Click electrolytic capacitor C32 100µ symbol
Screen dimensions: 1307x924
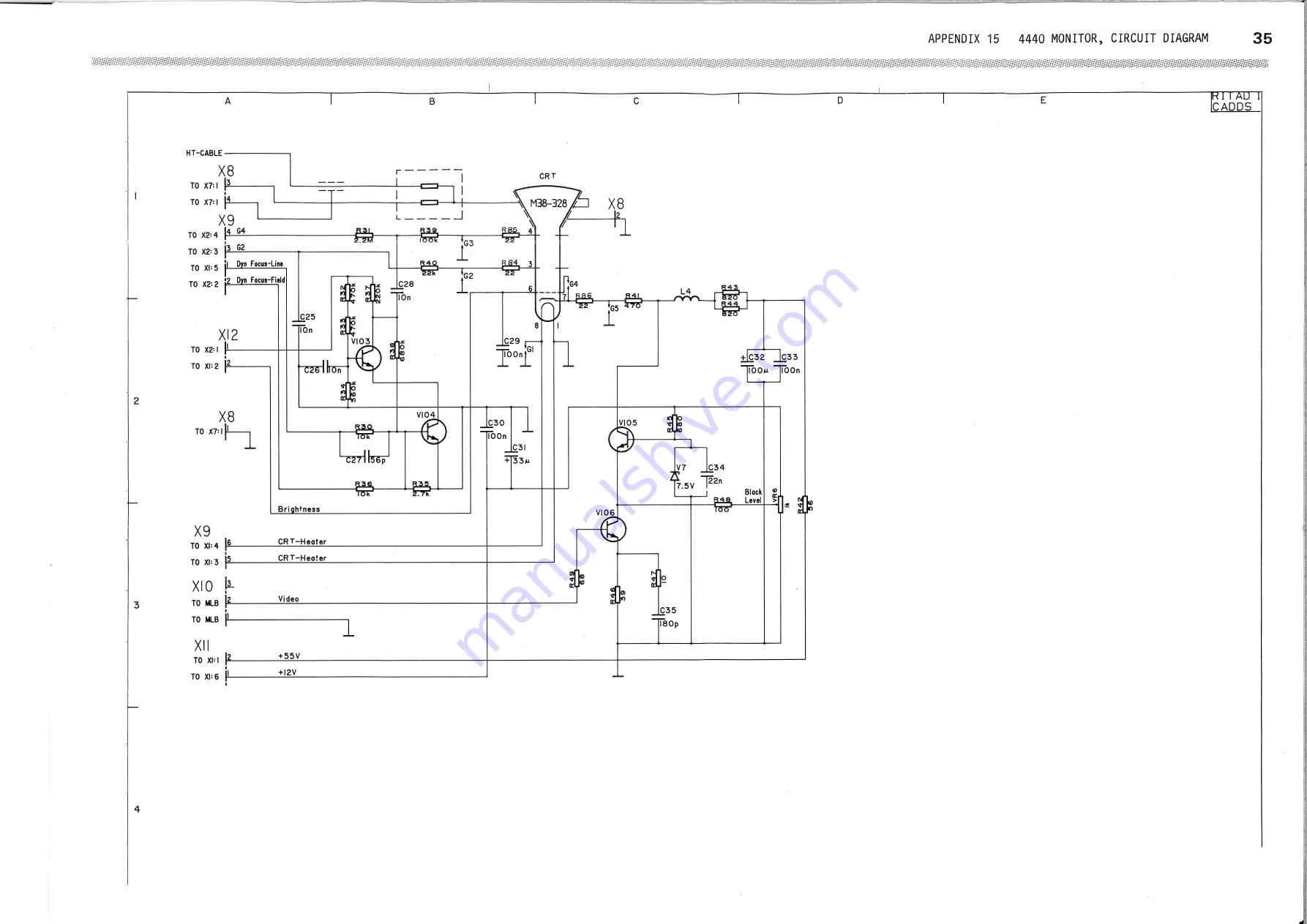747,364
